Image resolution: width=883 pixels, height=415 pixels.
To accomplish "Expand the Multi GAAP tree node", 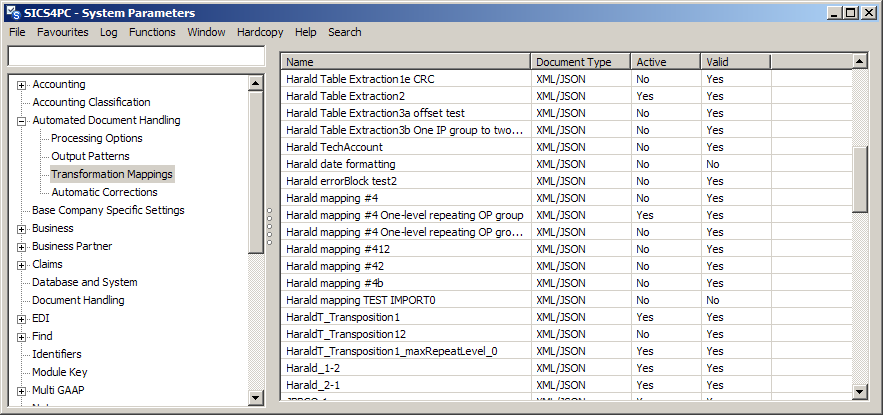I will click(x=21, y=391).
